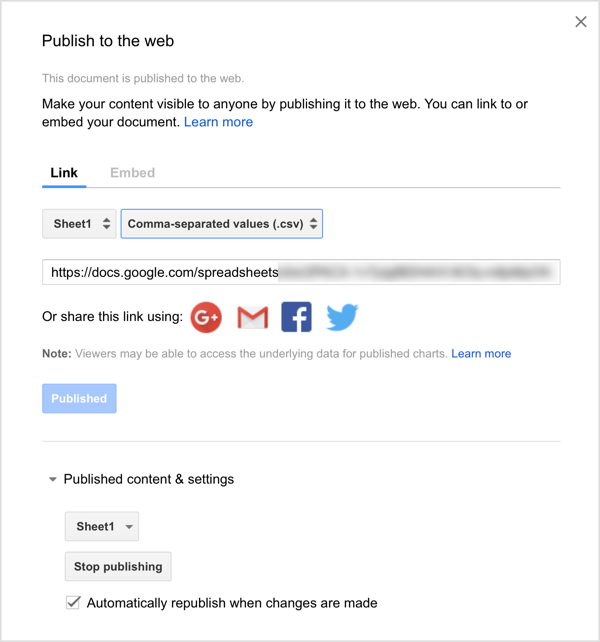
Task: Click the Stop publishing button
Action: tap(118, 567)
